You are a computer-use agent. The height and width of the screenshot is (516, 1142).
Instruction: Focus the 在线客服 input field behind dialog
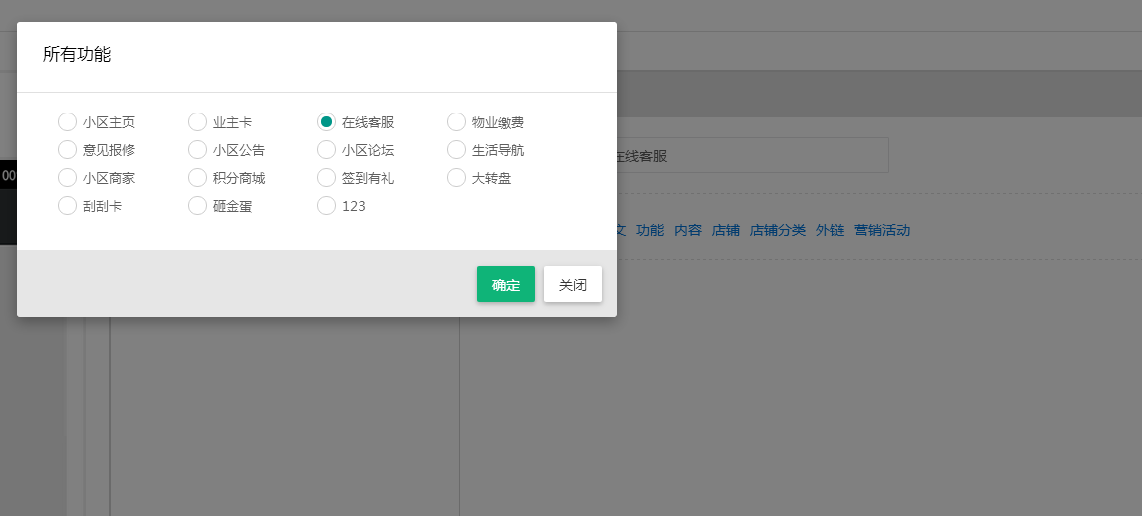click(x=752, y=155)
